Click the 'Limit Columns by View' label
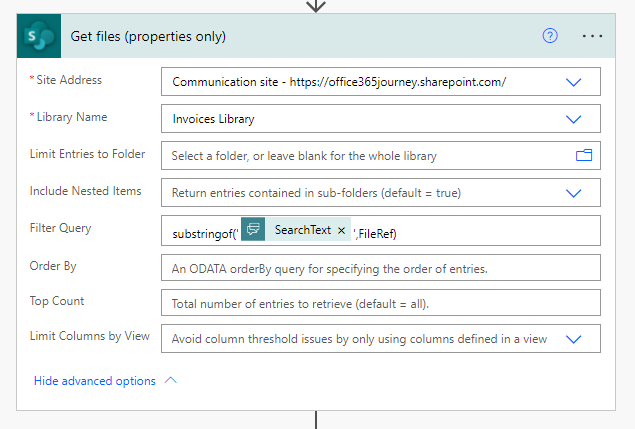Image resolution: width=635 pixels, height=429 pixels. [x=89, y=336]
